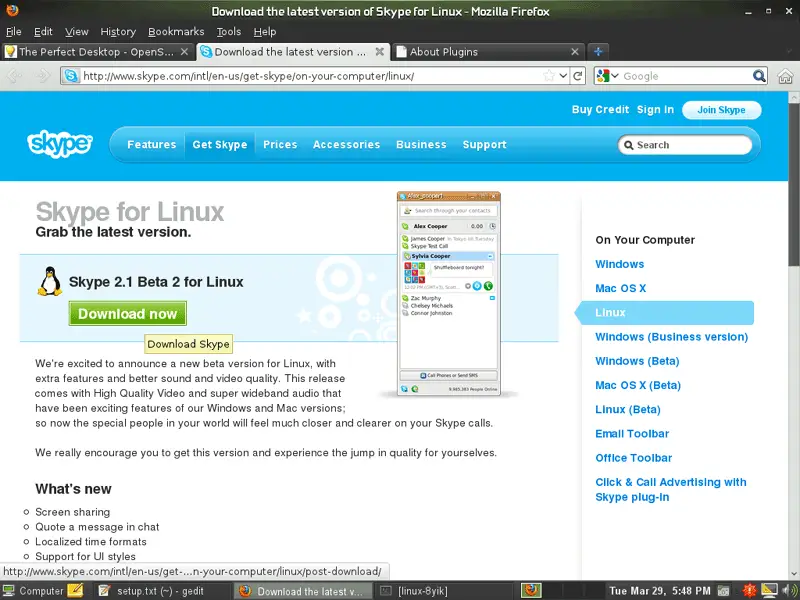Click the highlighted Linux sidebar item

point(664,313)
